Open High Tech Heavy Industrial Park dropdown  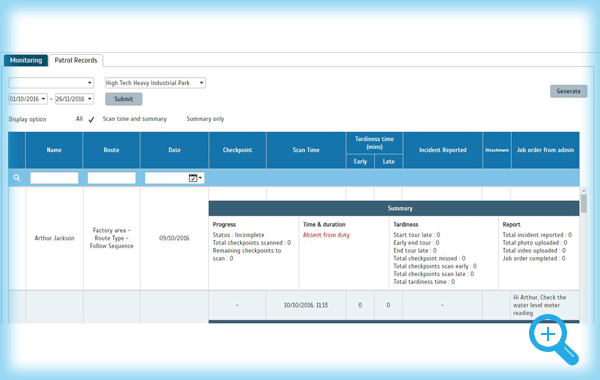coord(155,83)
